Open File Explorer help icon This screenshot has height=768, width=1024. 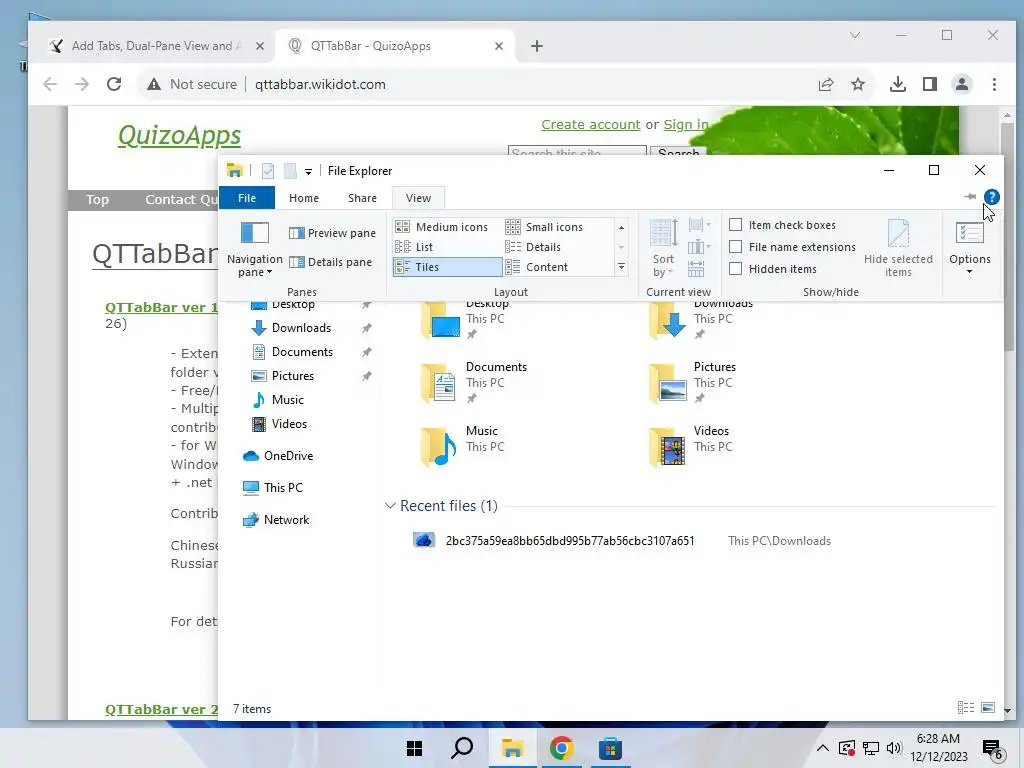pos(991,197)
